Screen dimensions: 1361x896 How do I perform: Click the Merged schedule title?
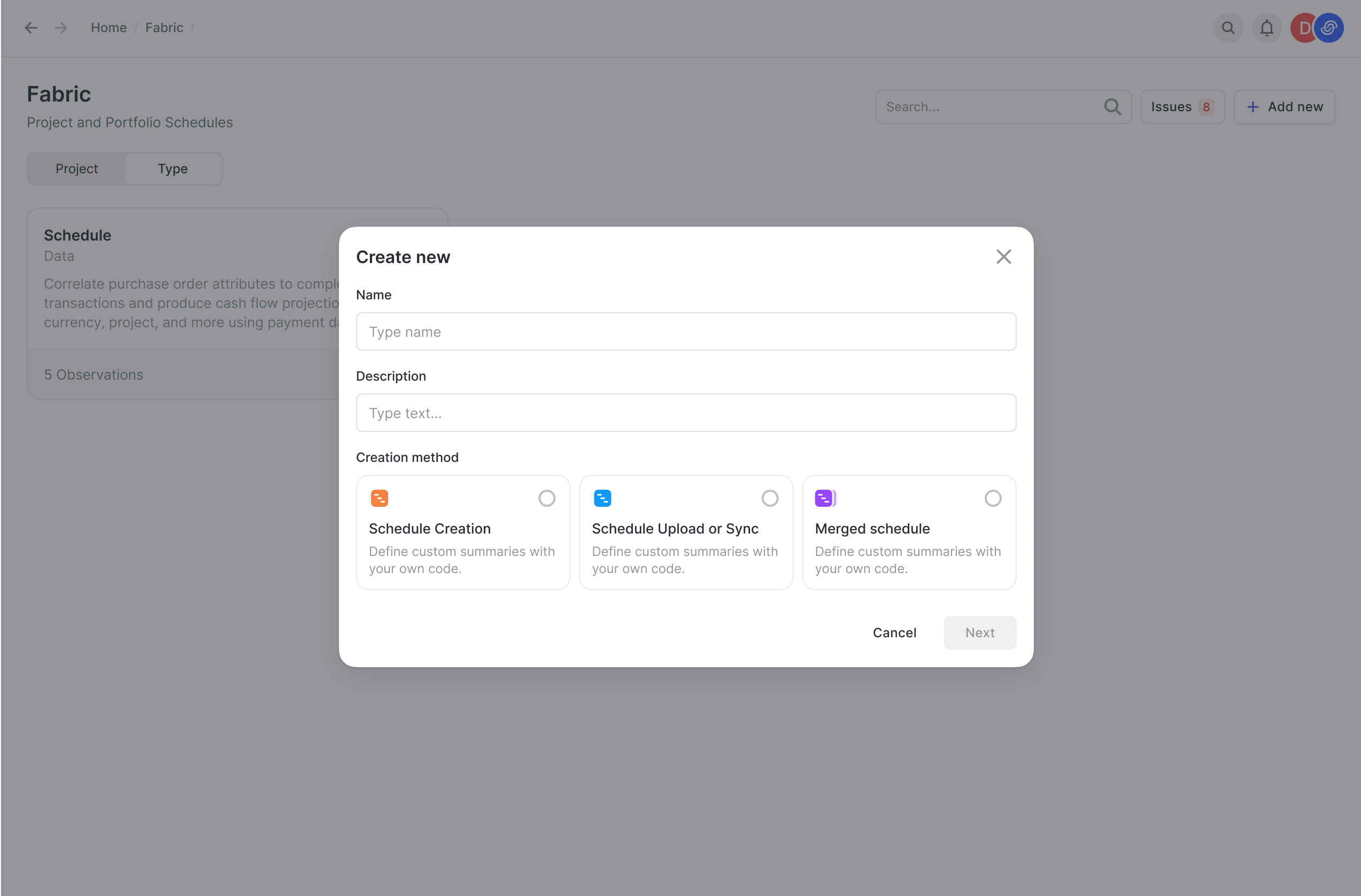872,528
